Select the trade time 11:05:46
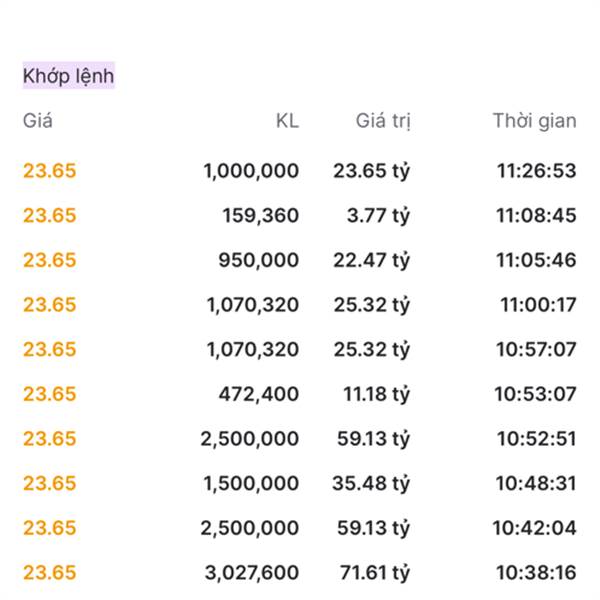600x600 pixels. pyautogui.click(x=536, y=260)
